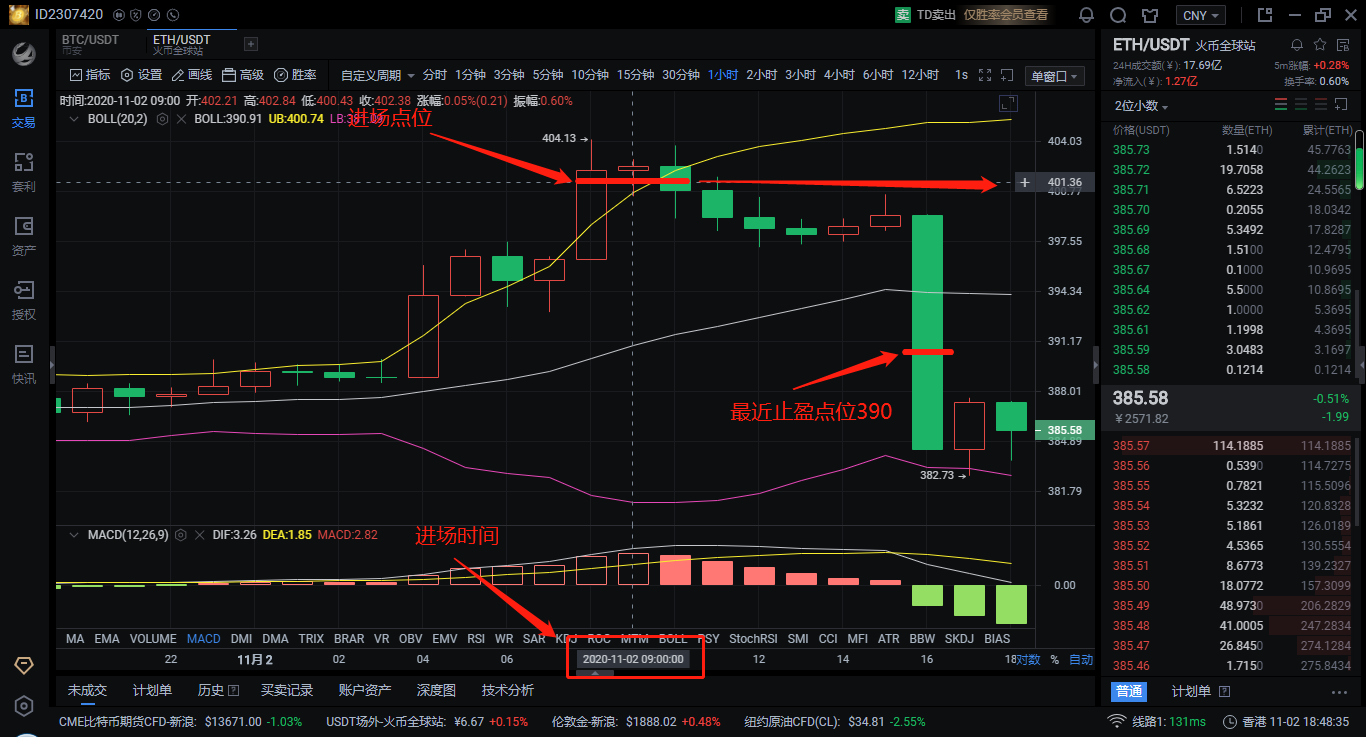Click the plus marker at 401.36 price
Image resolution: width=1366 pixels, height=737 pixels.
click(1024, 182)
